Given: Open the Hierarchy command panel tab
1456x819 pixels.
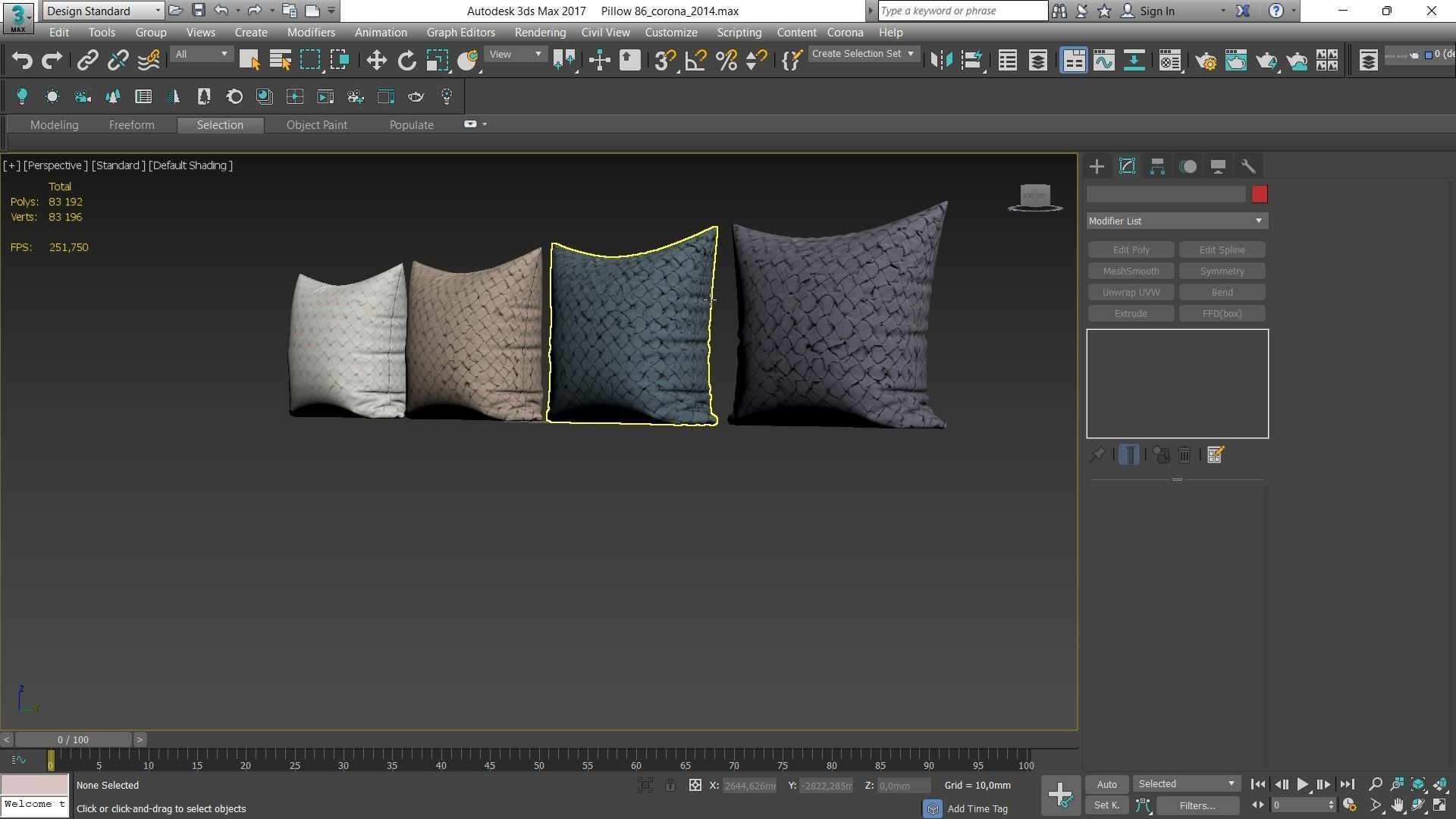Looking at the screenshot, I should 1157,166.
